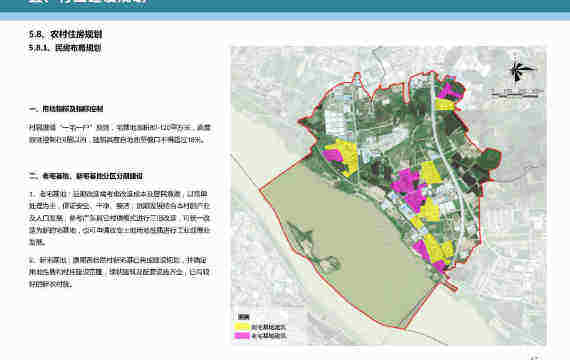570x360 pixels.
Task: Click the scale bar below the compass
Action: click(x=516, y=93)
